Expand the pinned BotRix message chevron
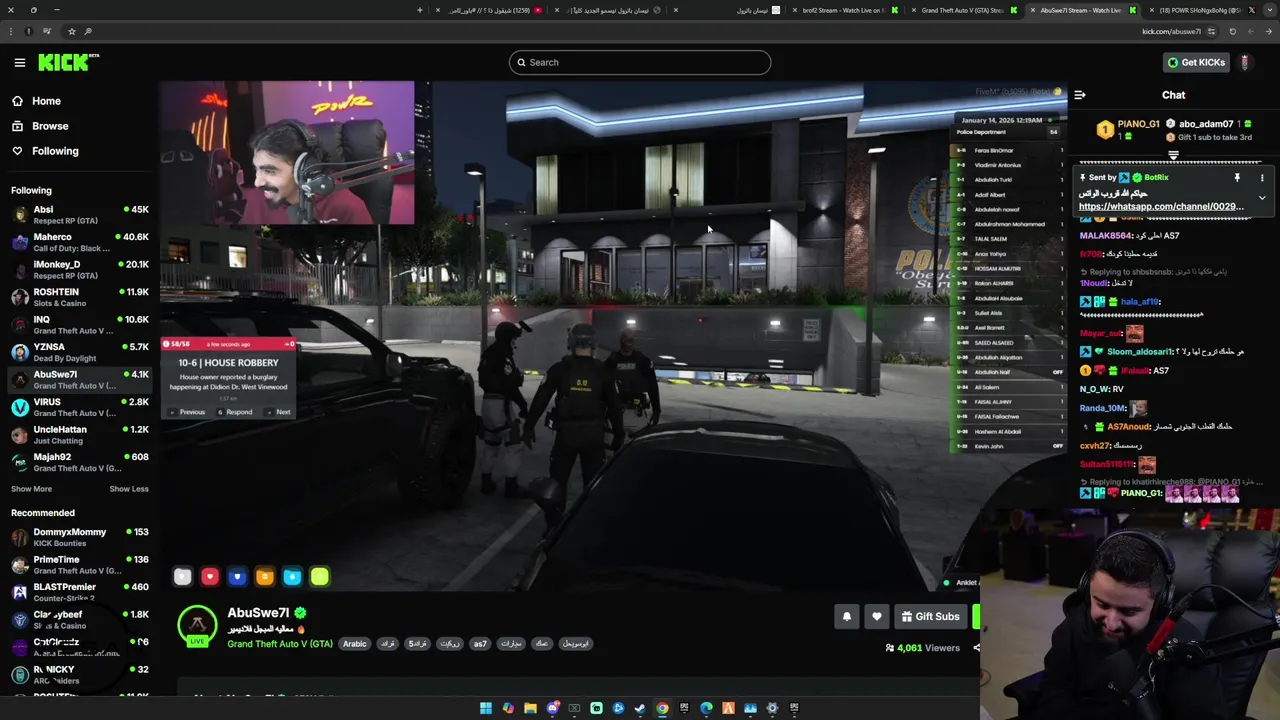1280x720 pixels. click(x=1262, y=198)
